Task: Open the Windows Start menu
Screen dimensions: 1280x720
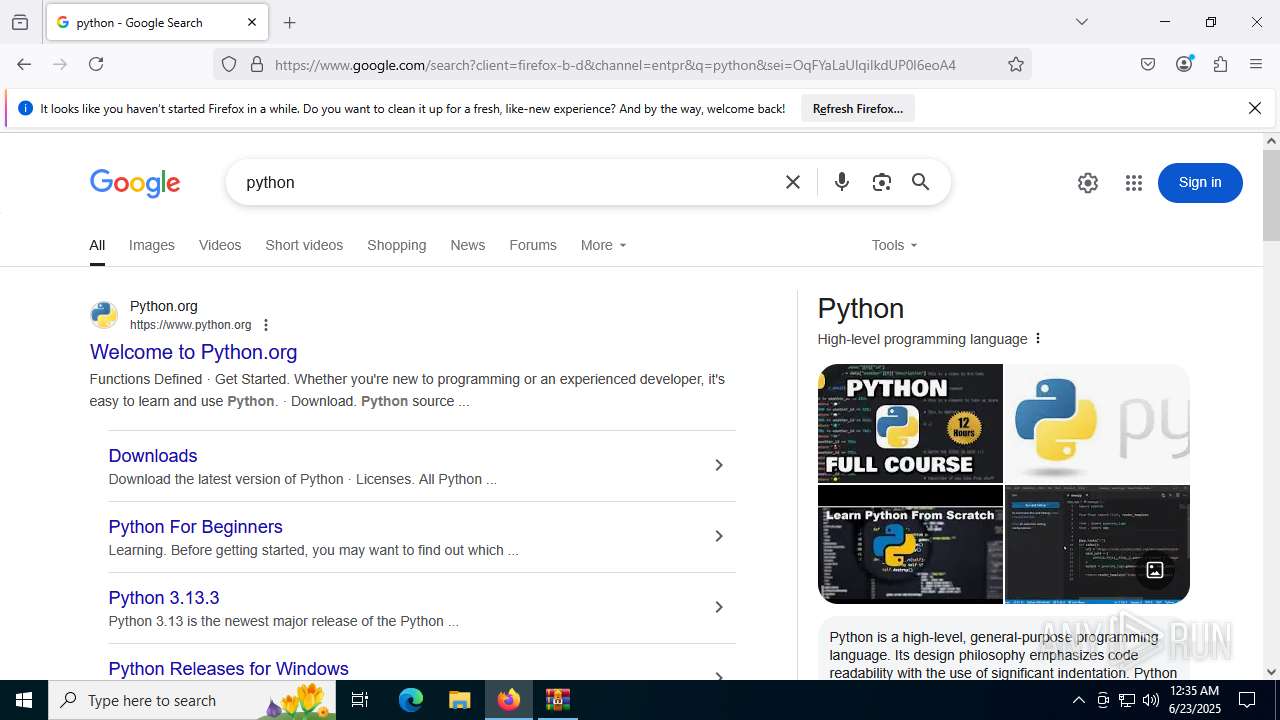Action: click(x=24, y=700)
